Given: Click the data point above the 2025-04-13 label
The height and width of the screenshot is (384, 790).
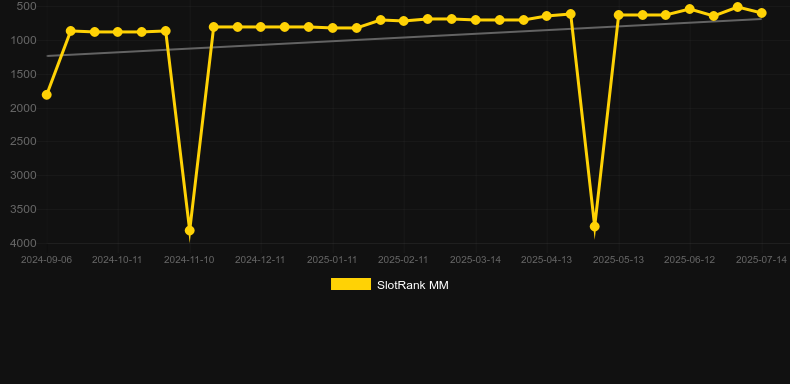Looking at the screenshot, I should [x=547, y=16].
